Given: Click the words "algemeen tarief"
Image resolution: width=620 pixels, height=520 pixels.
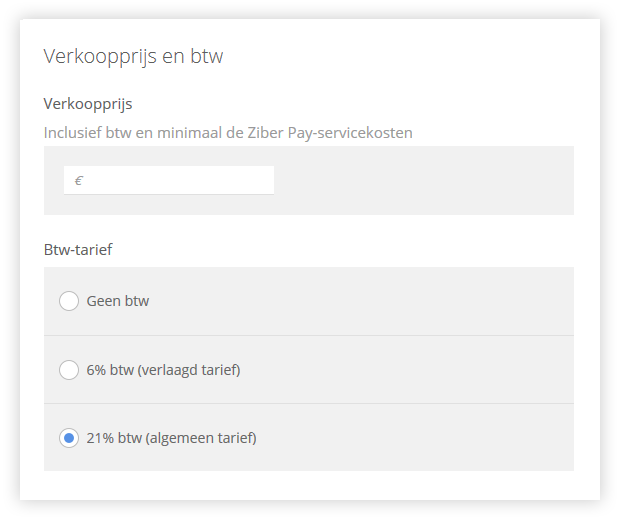Looking at the screenshot, I should click(x=201, y=438).
